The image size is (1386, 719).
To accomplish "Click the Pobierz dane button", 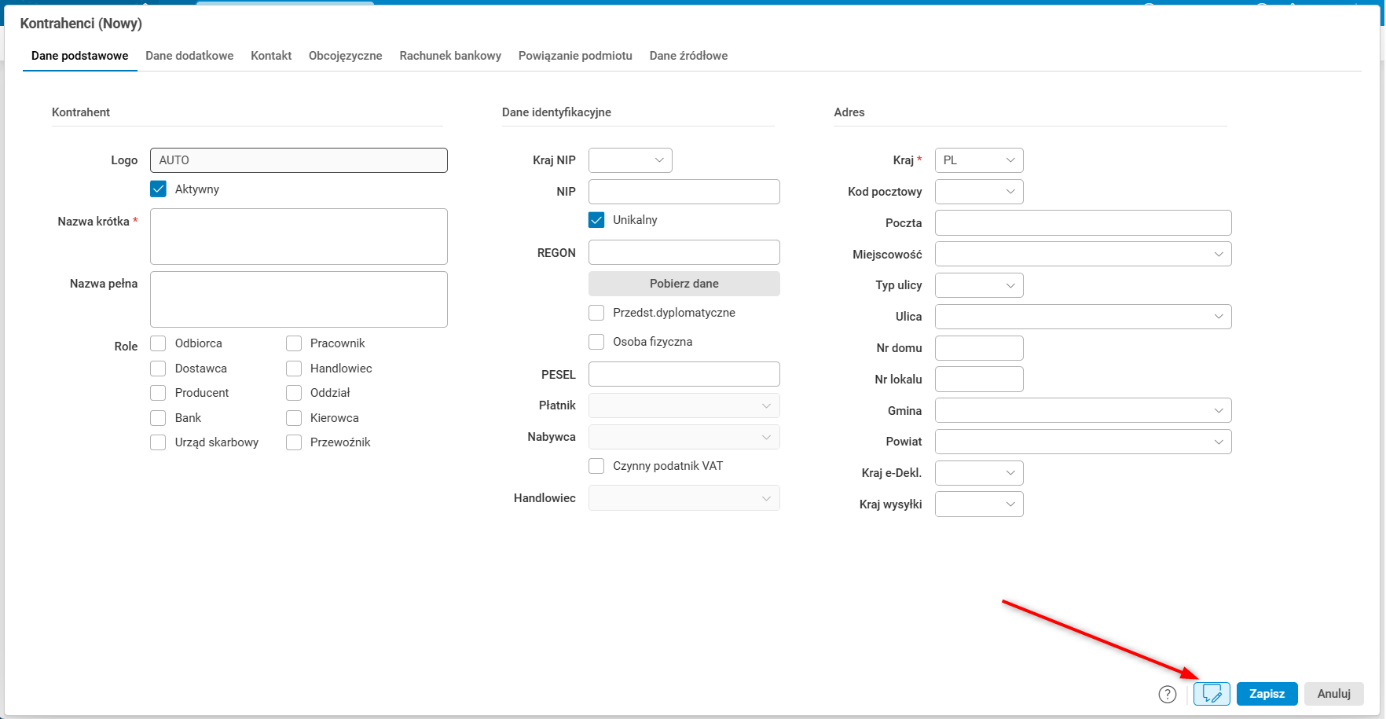I will [x=684, y=284].
